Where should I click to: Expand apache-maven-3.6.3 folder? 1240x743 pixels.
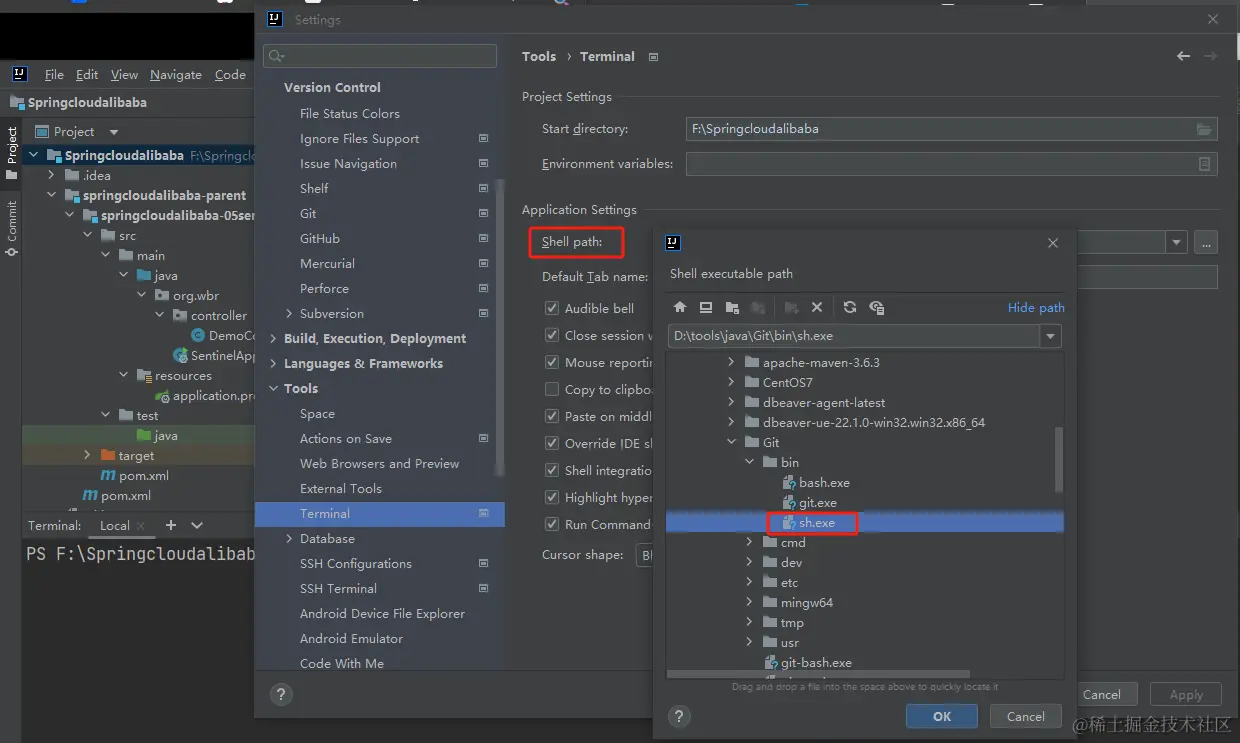(x=731, y=362)
